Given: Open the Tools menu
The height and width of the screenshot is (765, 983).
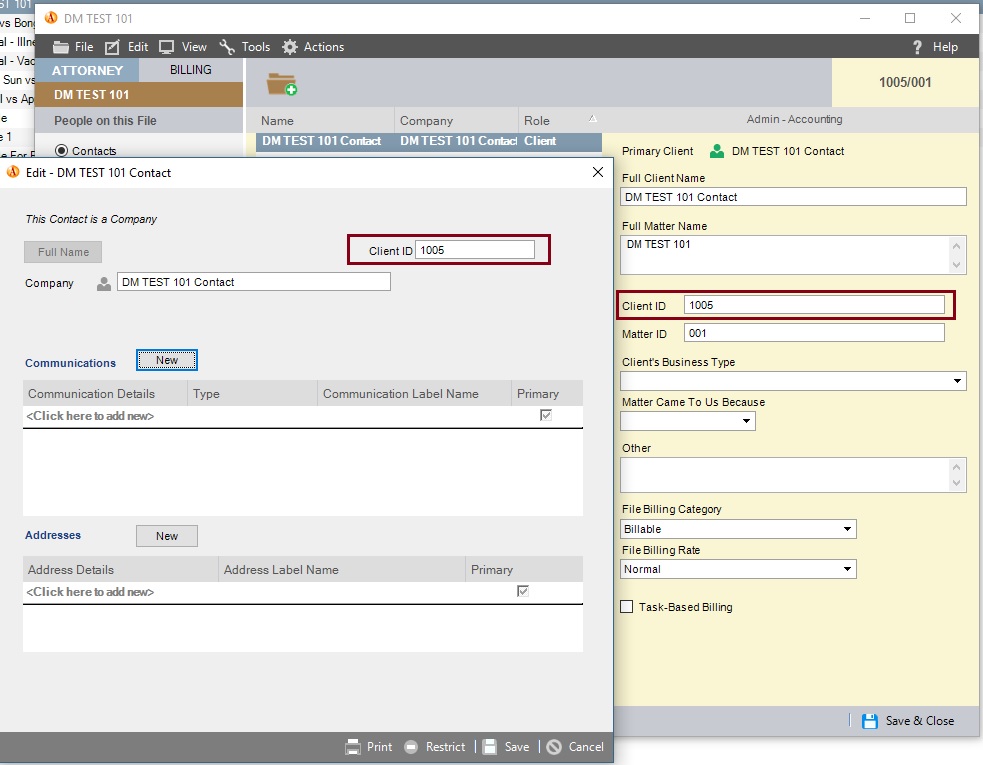Looking at the screenshot, I should point(244,47).
